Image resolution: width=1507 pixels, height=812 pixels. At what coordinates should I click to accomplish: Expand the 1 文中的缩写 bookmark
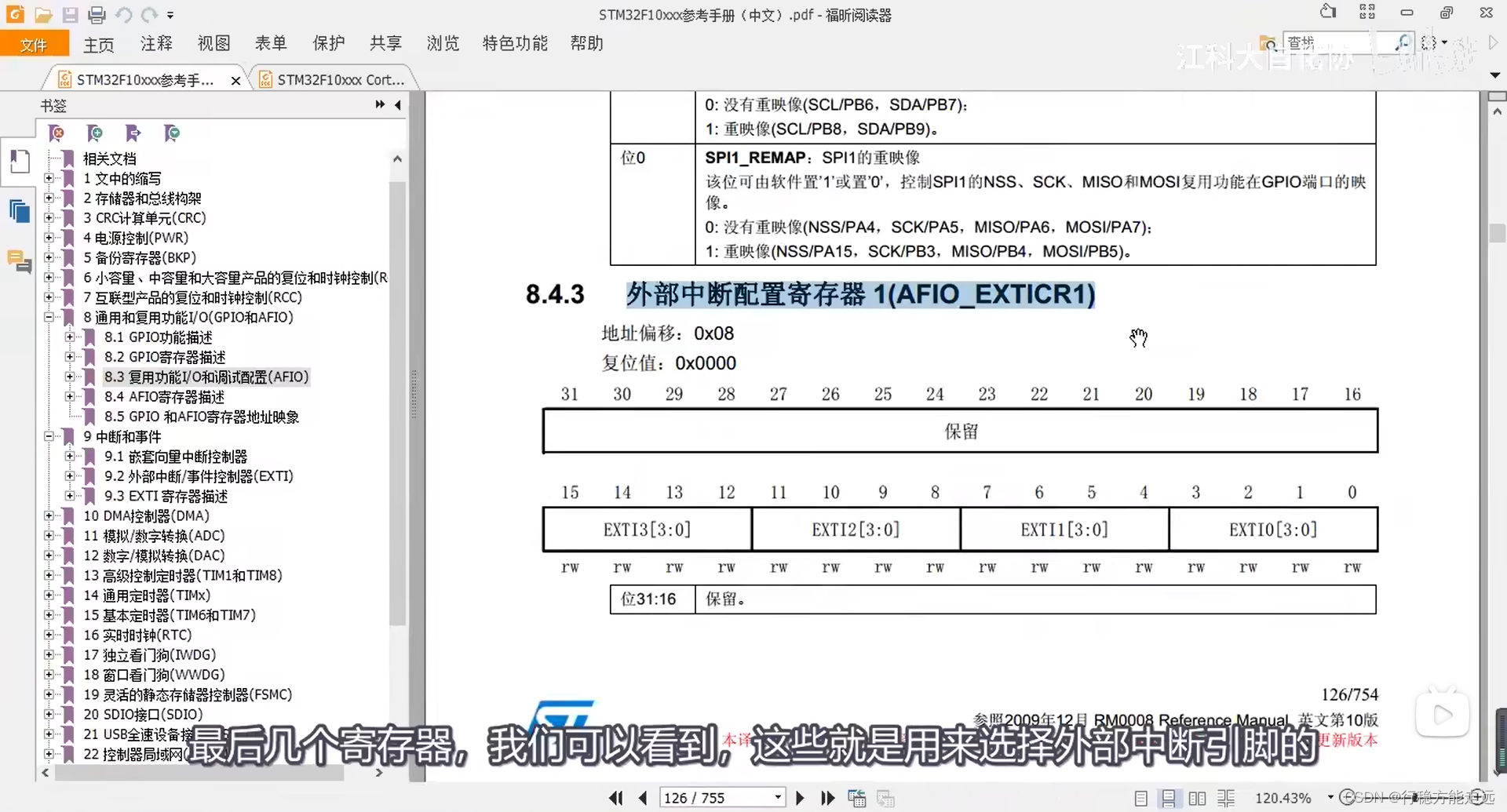pyautogui.click(x=49, y=178)
